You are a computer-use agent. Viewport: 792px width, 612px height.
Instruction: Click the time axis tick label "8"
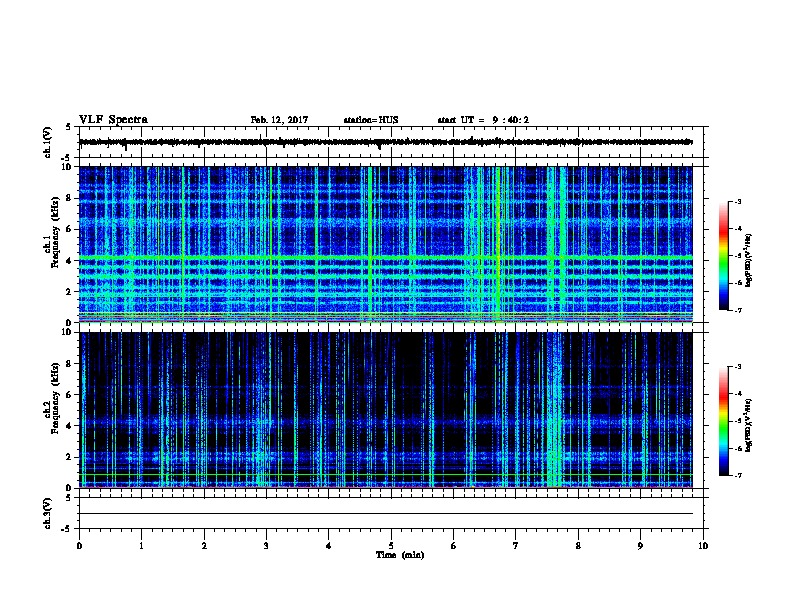tap(578, 546)
